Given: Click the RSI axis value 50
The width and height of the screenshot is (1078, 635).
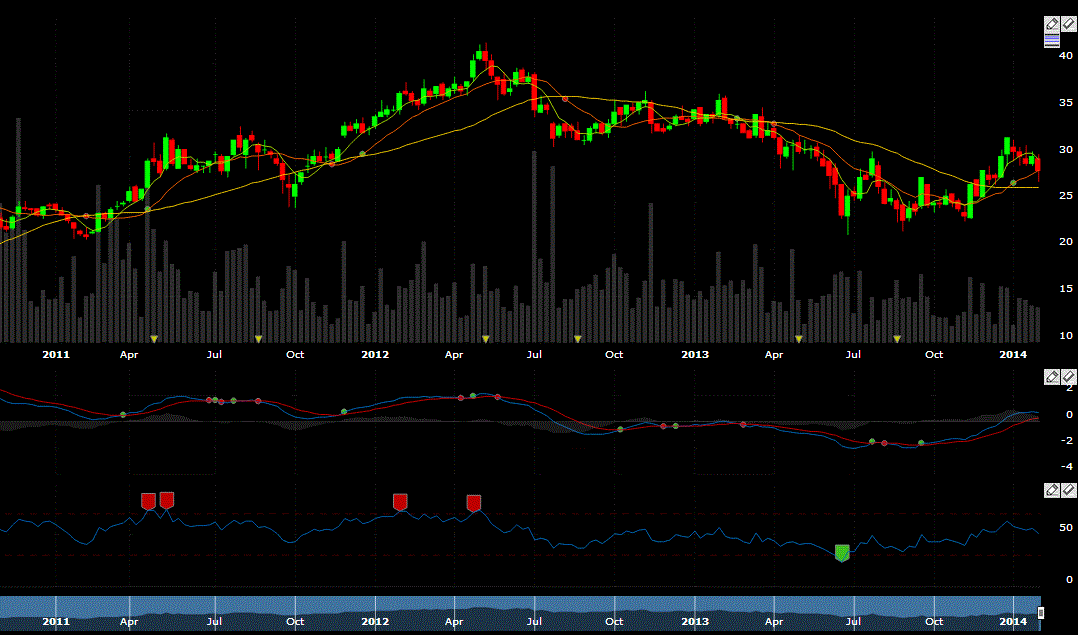Looking at the screenshot, I should [1066, 528].
